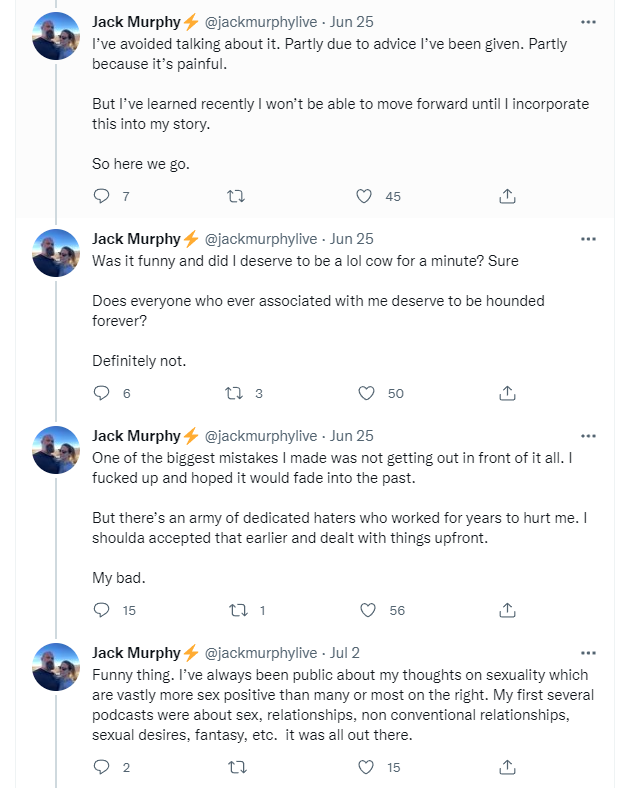Like the tweet with 56 likes

click(366, 610)
